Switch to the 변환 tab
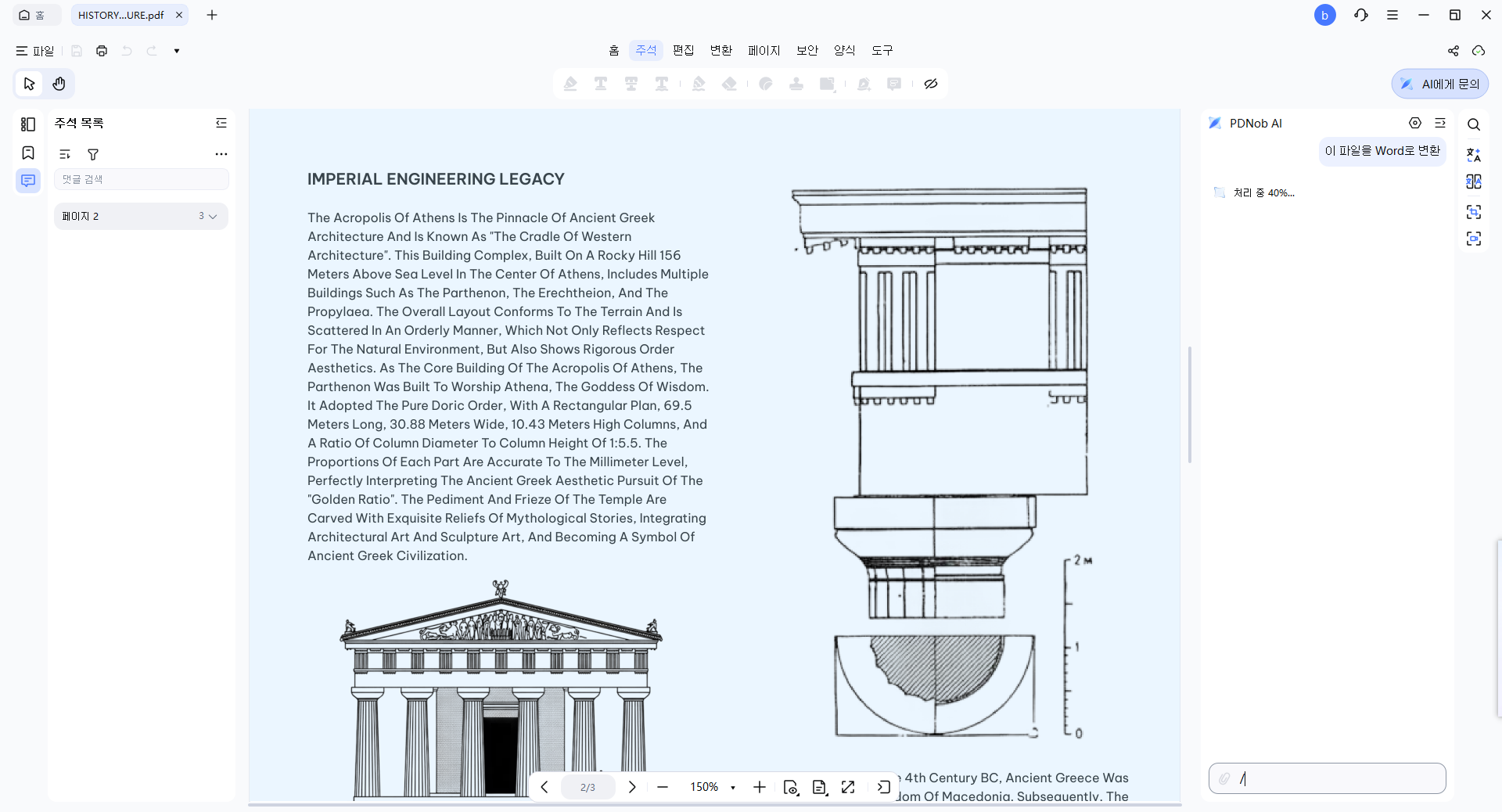This screenshot has width=1502, height=812. click(x=721, y=50)
